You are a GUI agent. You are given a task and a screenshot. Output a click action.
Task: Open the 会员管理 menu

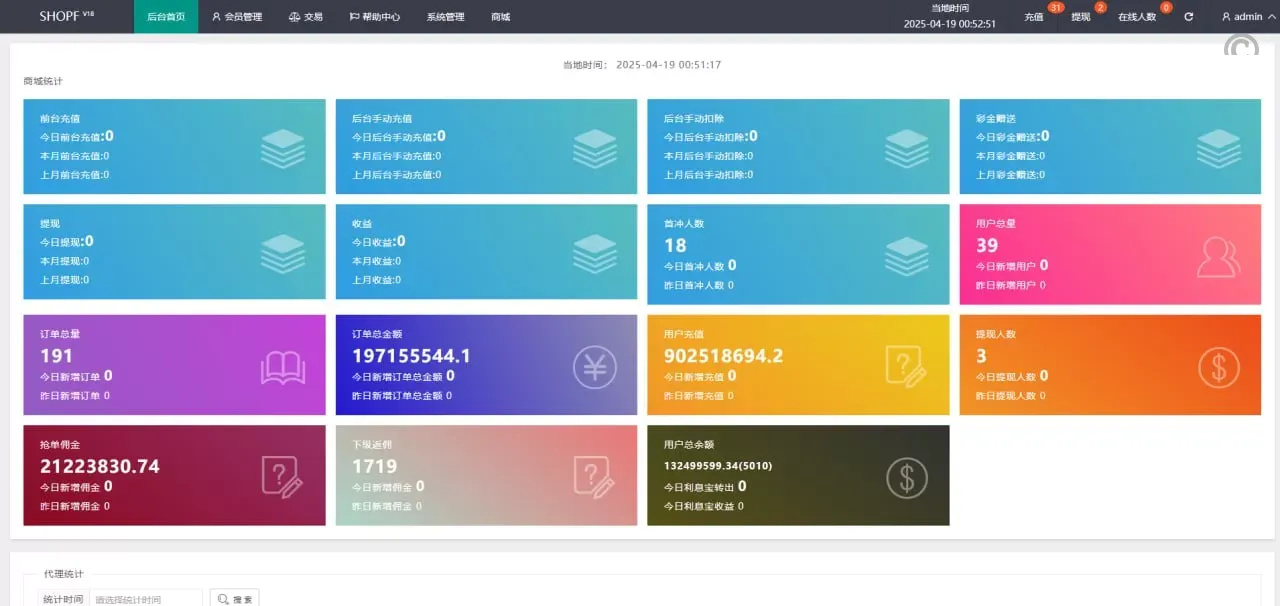click(x=237, y=17)
